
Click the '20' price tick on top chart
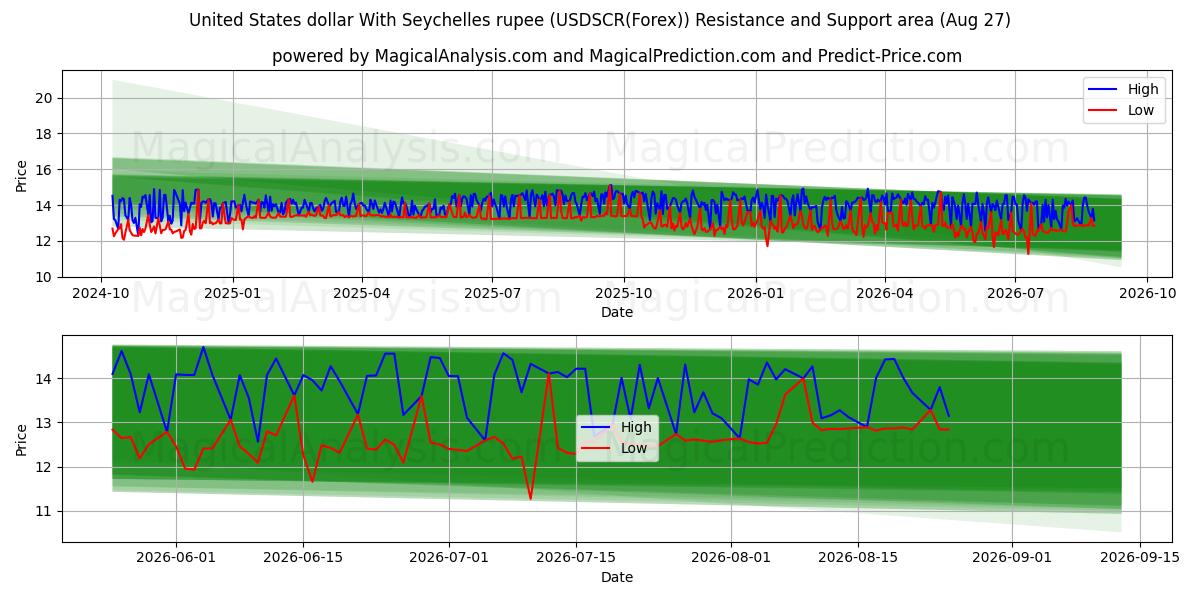(x=44, y=98)
